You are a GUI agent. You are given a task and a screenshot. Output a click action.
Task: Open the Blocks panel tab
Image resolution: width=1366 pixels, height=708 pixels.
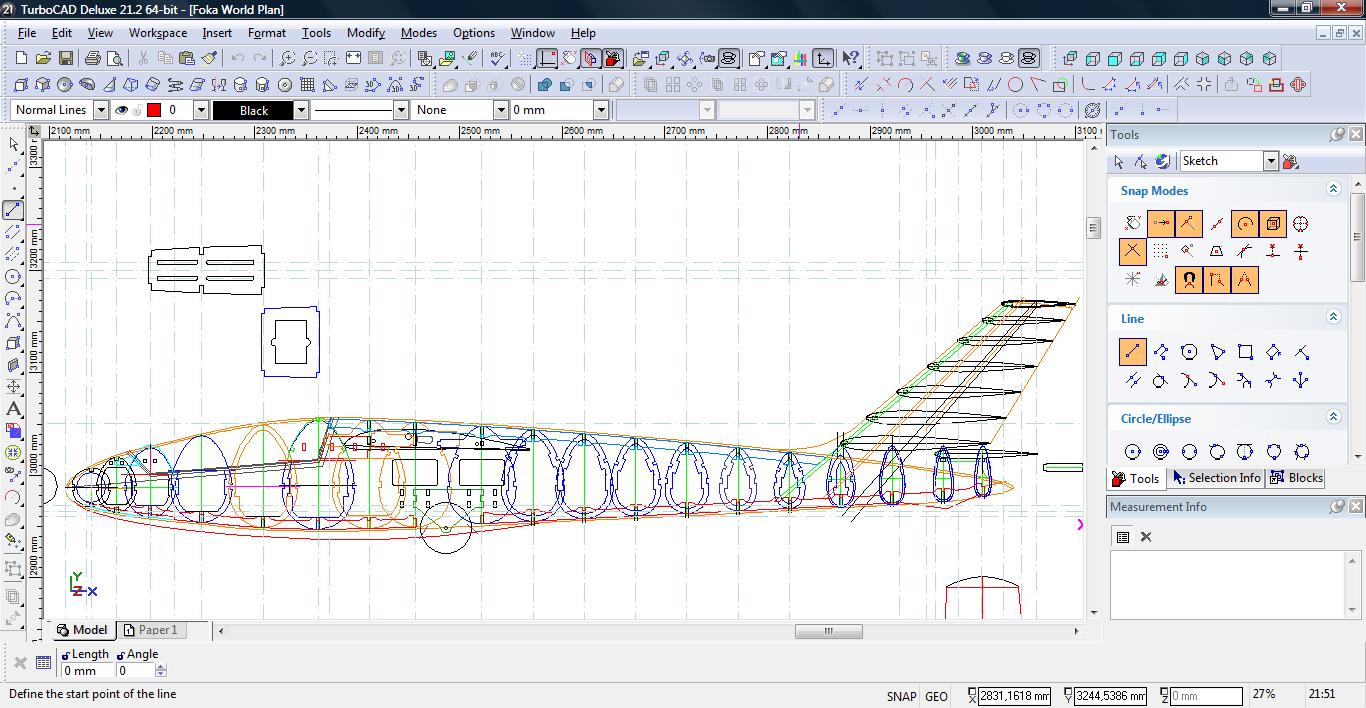point(1296,478)
